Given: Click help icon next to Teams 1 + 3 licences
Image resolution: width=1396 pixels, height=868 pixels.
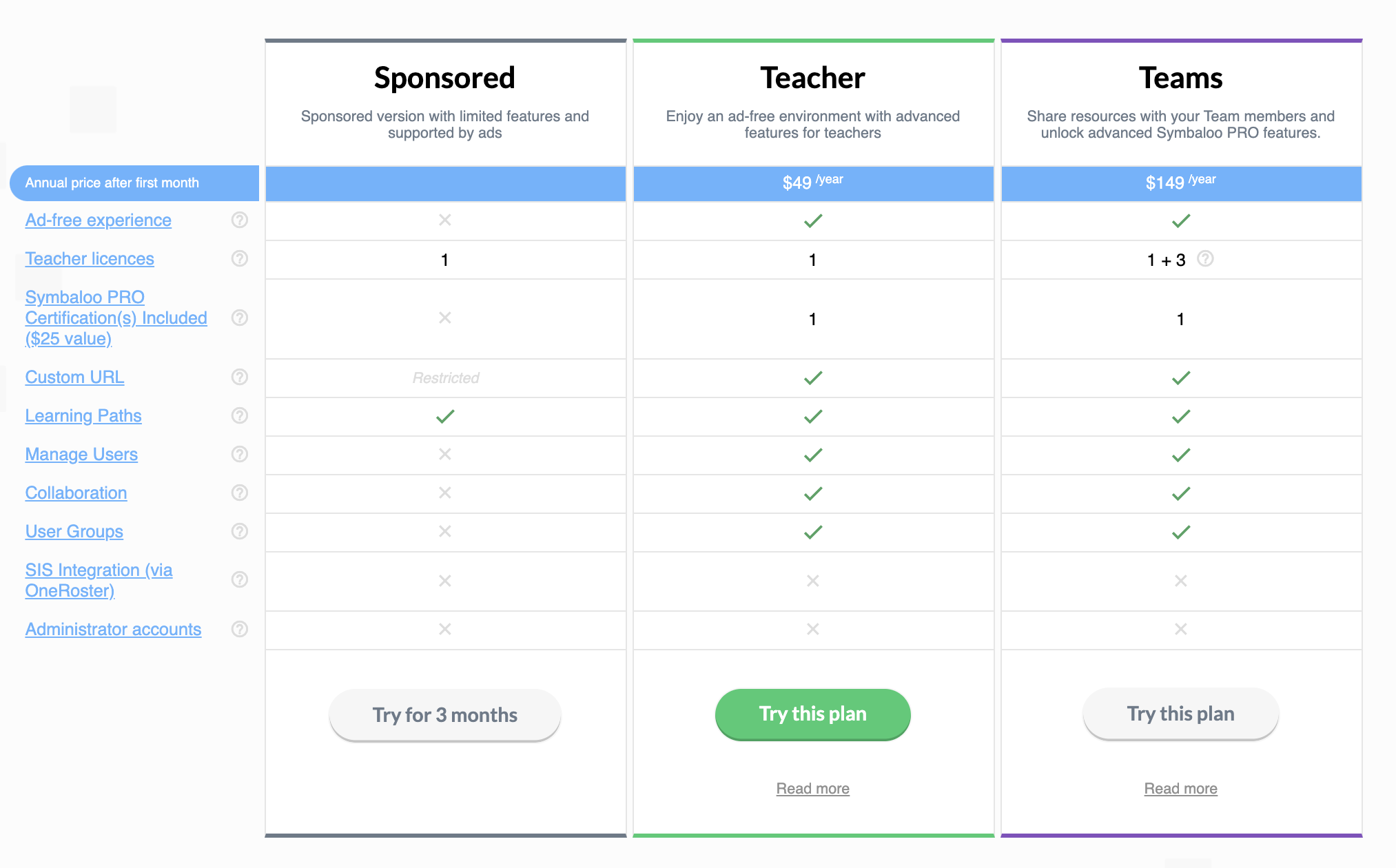Looking at the screenshot, I should coord(1205,258).
